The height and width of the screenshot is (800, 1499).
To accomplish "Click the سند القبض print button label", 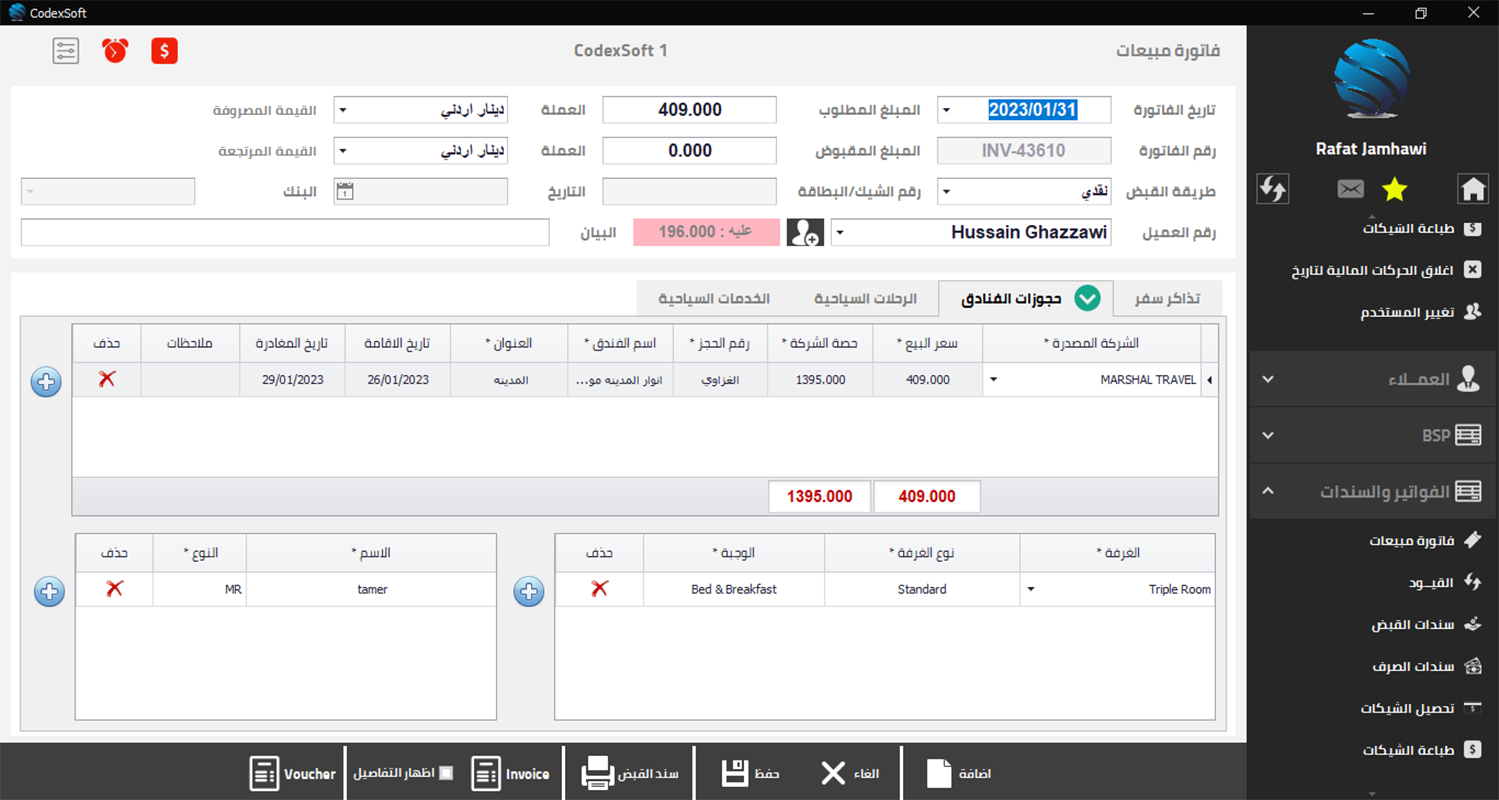I will click(650, 774).
